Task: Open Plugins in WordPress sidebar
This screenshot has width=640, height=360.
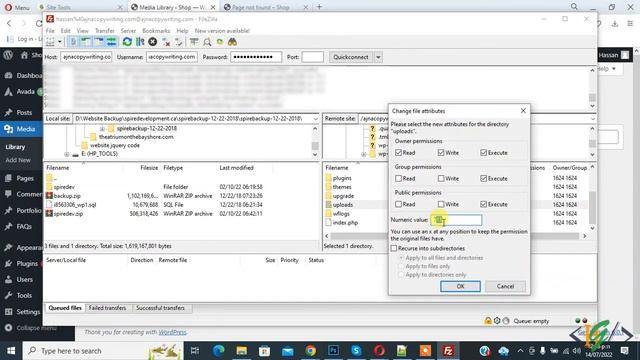Action: (x=21, y=264)
